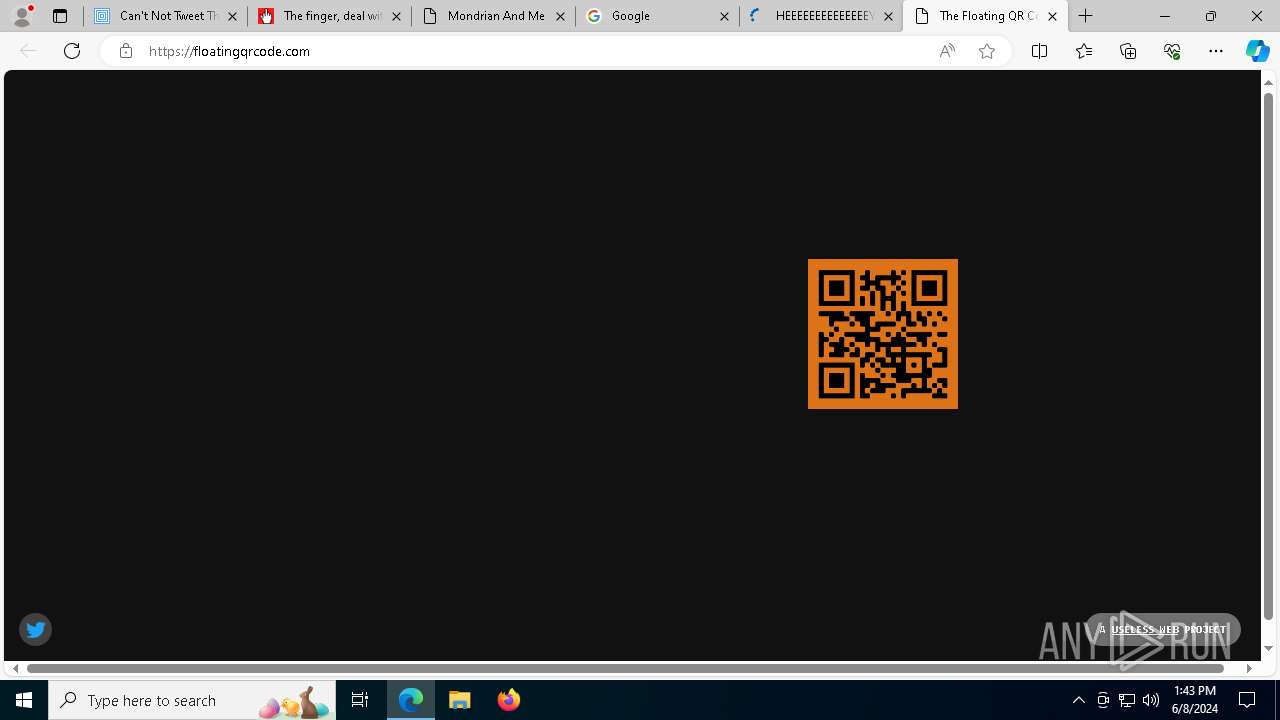Open Browser essentials
This screenshot has height=720, width=1280.
tap(1172, 51)
